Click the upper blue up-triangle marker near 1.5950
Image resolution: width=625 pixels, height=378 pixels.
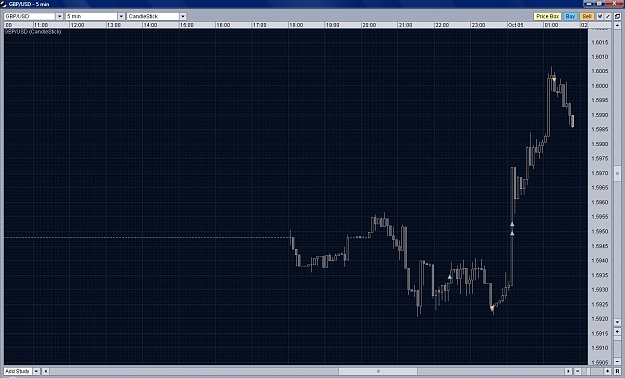(512, 224)
